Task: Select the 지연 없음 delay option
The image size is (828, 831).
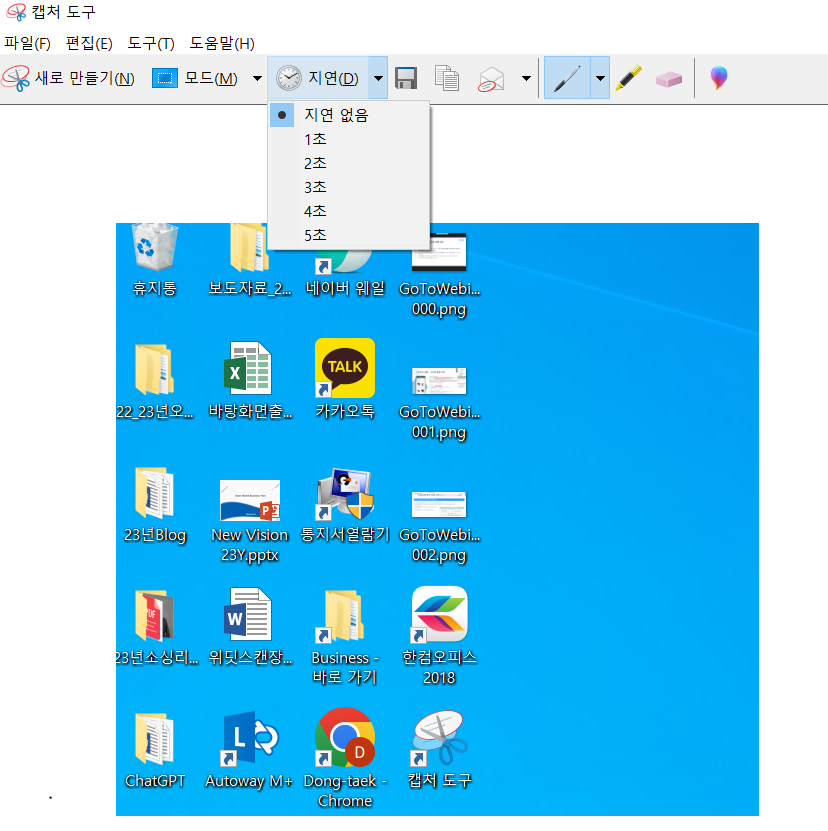Action: 349,115
